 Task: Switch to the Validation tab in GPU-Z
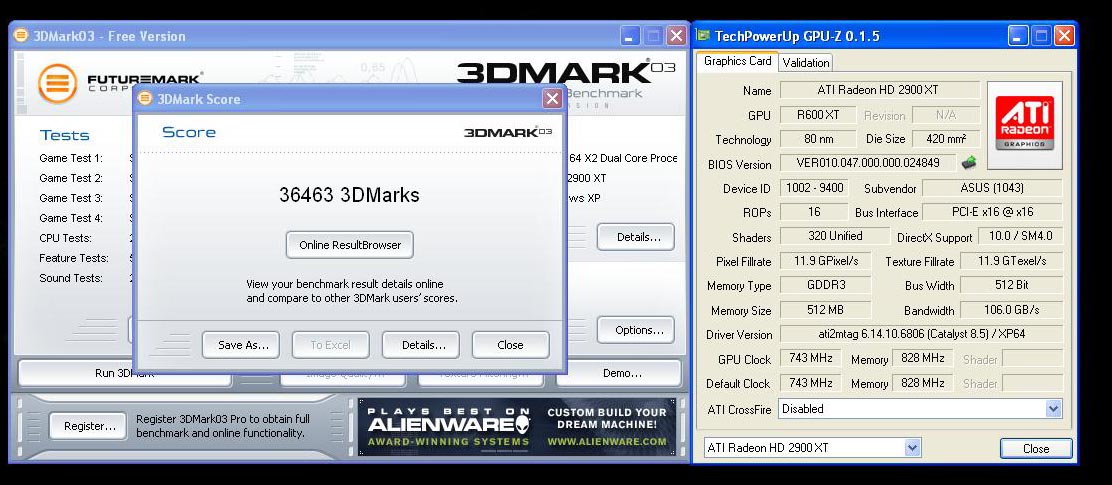(x=806, y=62)
